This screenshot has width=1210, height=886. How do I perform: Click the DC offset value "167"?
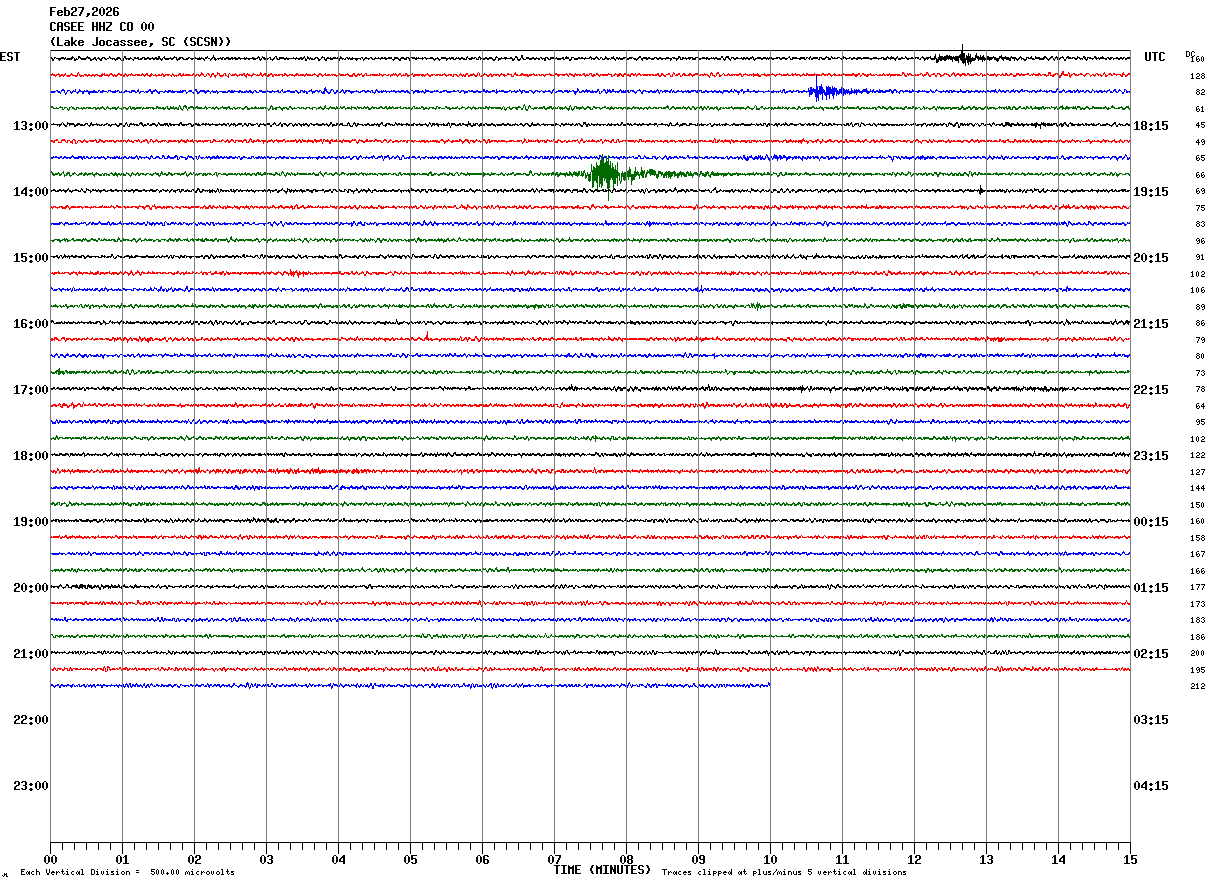1197,554
